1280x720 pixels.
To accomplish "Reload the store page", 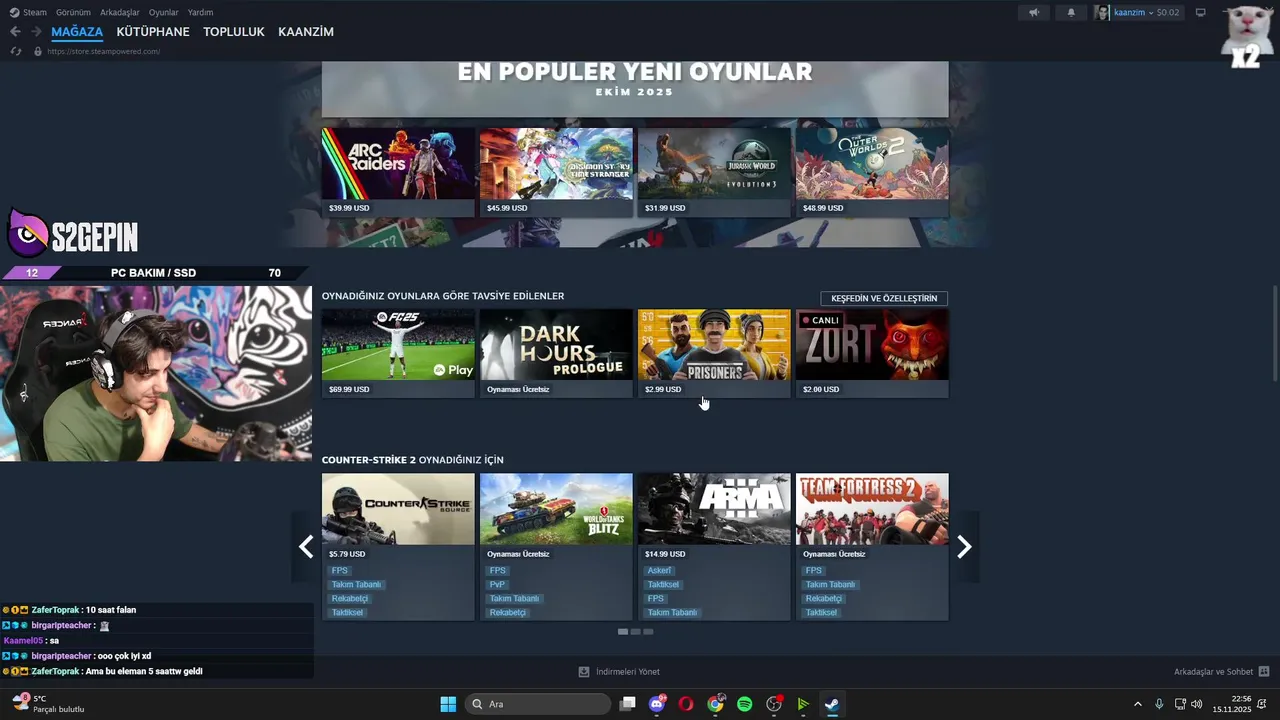I will coord(16,51).
